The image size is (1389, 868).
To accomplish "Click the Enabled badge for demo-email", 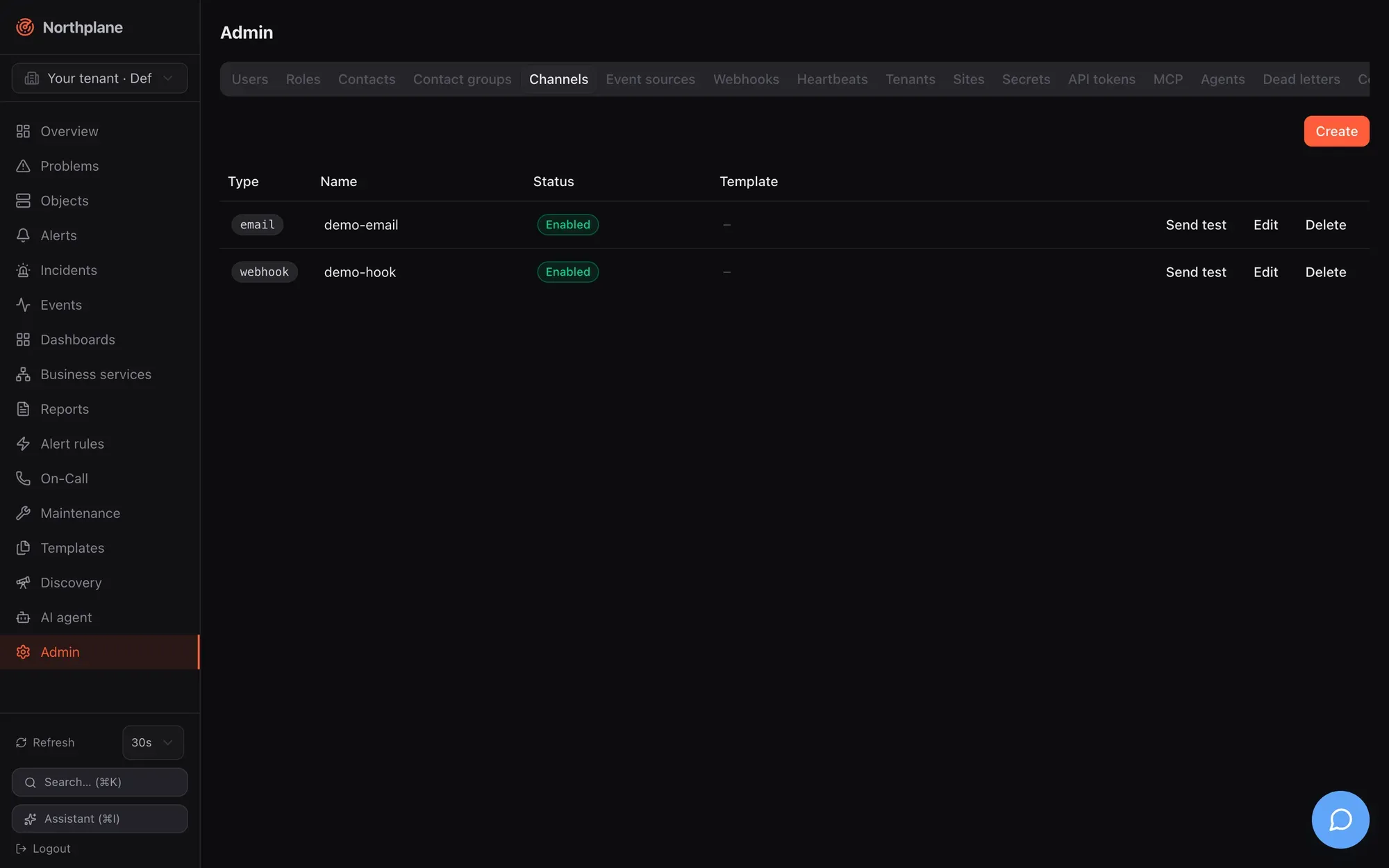I will 567,225.
